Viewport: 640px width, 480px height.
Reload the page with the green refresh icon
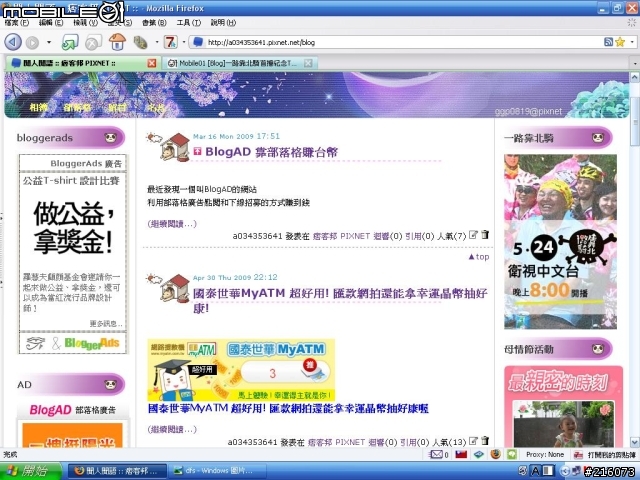point(70,42)
